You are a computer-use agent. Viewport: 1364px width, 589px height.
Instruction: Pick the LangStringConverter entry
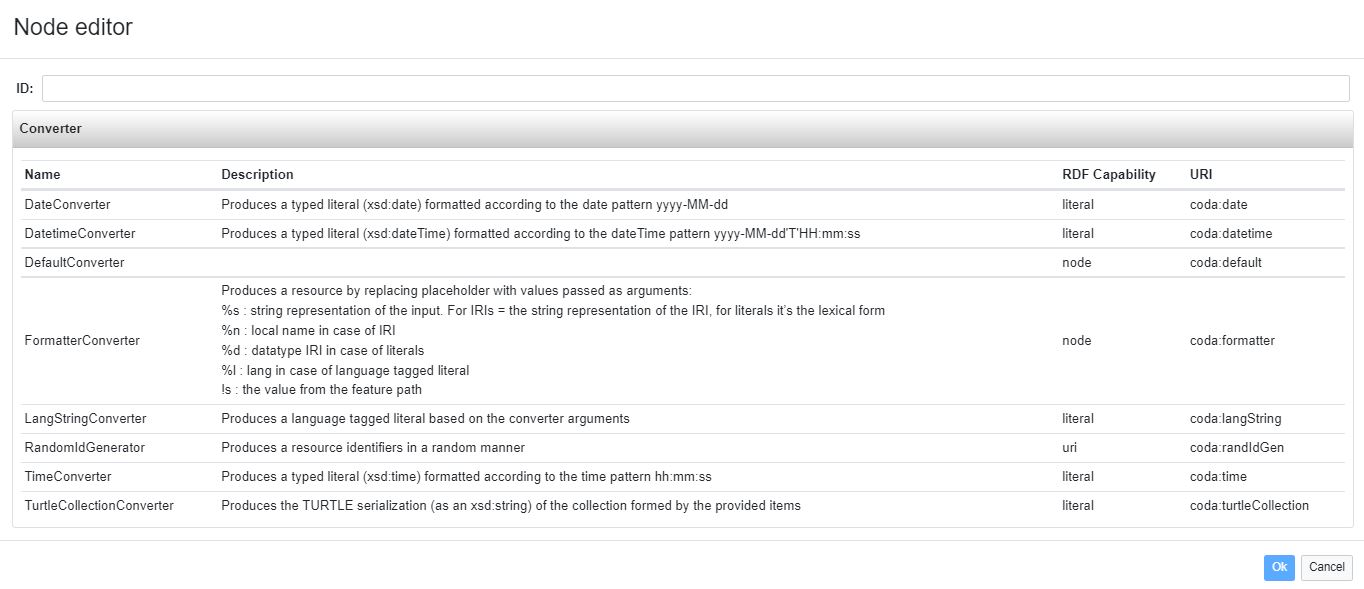pos(85,419)
